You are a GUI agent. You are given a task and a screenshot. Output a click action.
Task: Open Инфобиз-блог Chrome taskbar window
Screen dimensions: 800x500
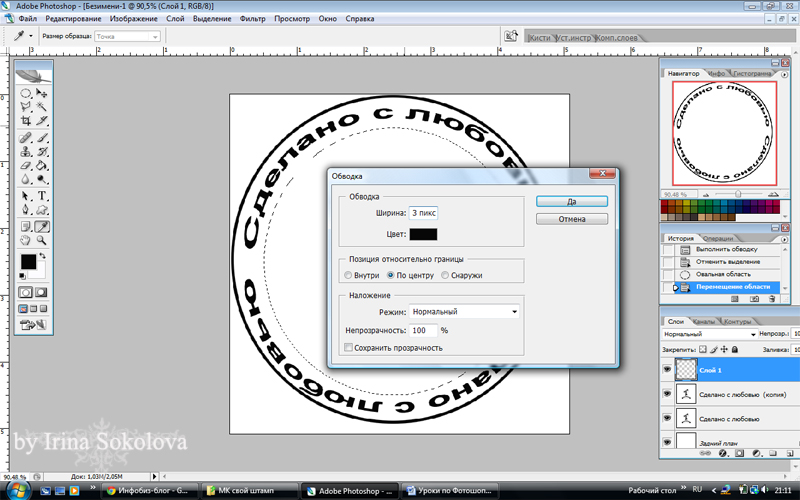152,491
